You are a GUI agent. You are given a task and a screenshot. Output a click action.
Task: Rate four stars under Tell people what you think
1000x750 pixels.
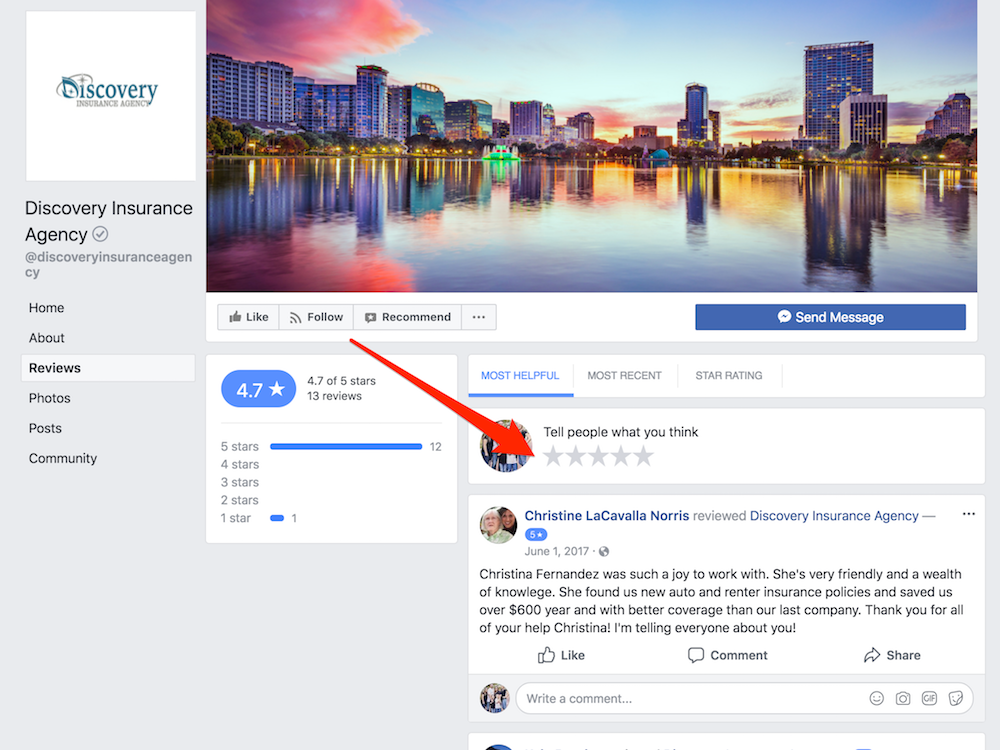(621, 456)
